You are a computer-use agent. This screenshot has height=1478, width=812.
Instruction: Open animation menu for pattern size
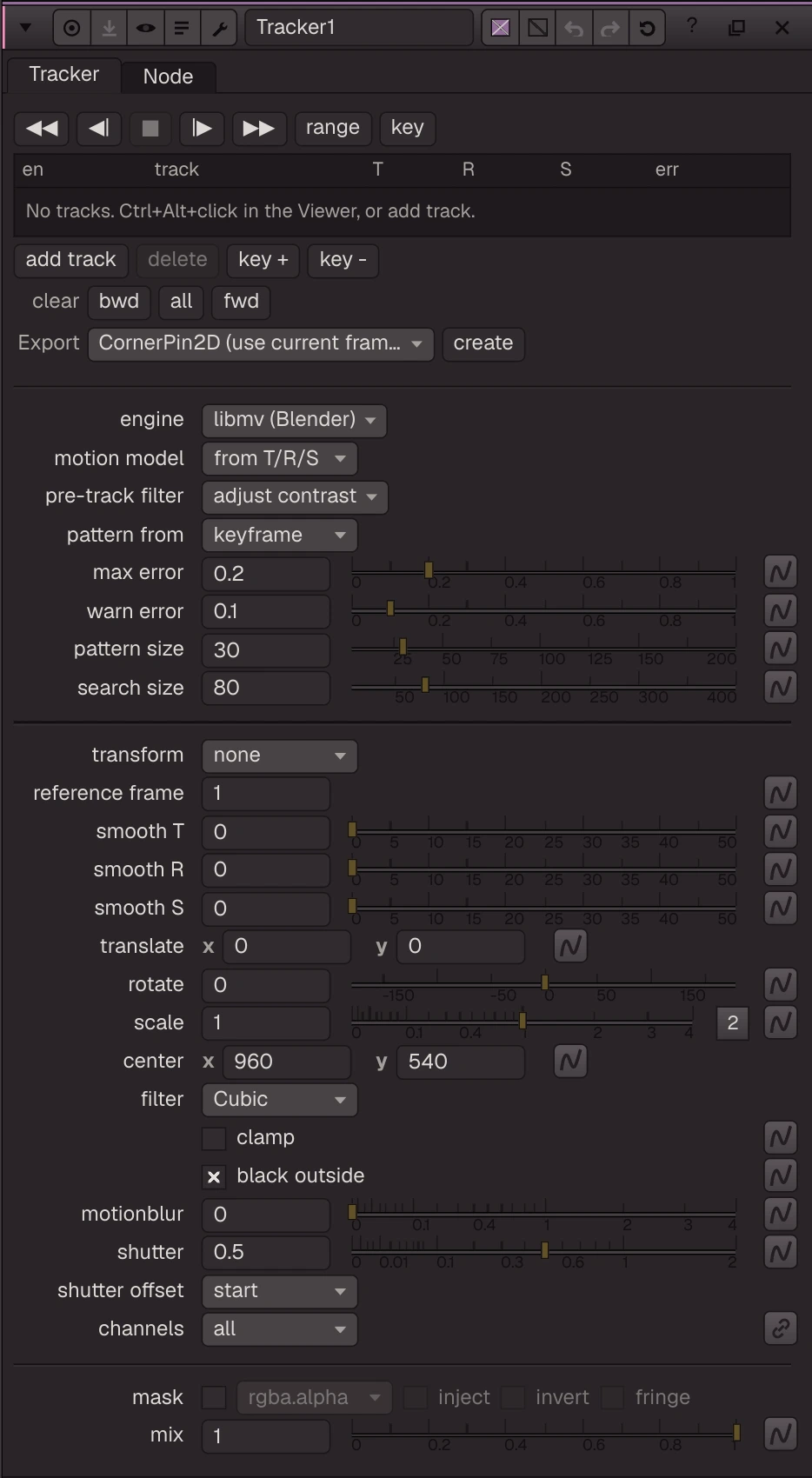coord(781,649)
